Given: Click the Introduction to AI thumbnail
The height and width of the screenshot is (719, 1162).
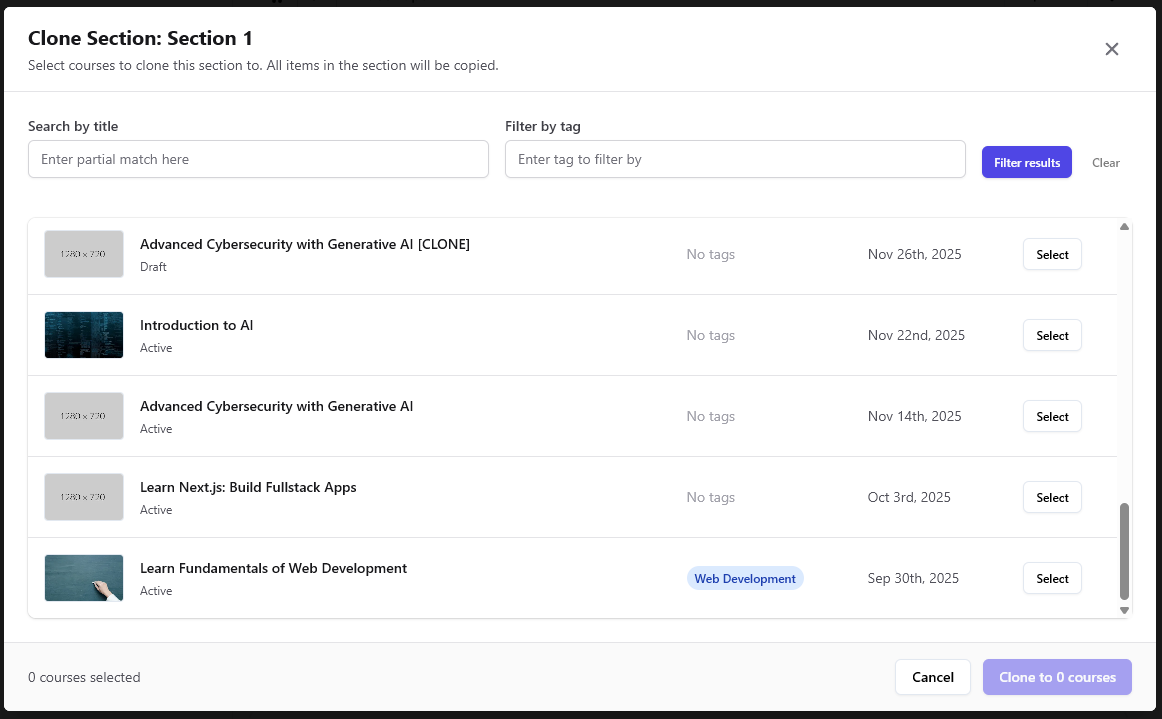Looking at the screenshot, I should [84, 335].
